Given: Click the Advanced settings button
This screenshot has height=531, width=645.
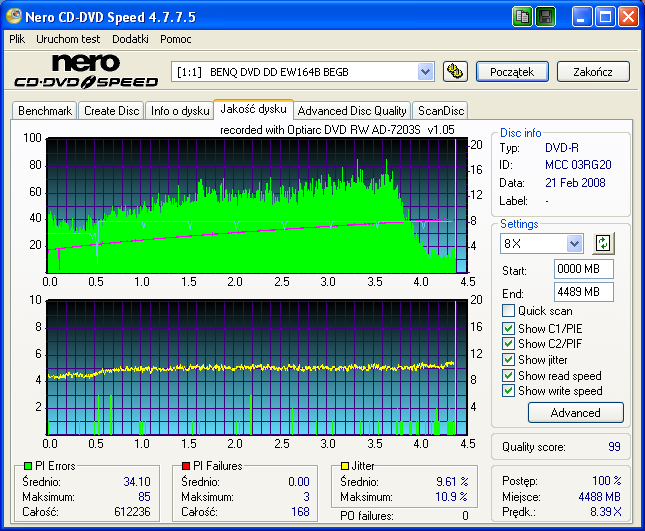Looking at the screenshot, I should (575, 413).
